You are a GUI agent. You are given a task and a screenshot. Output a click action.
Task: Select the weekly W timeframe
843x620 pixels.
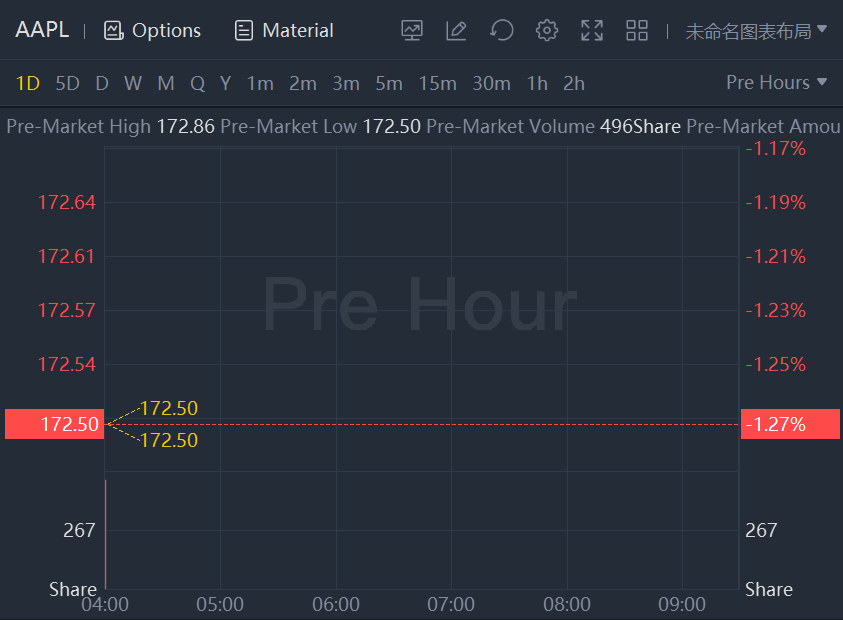[x=133, y=84]
